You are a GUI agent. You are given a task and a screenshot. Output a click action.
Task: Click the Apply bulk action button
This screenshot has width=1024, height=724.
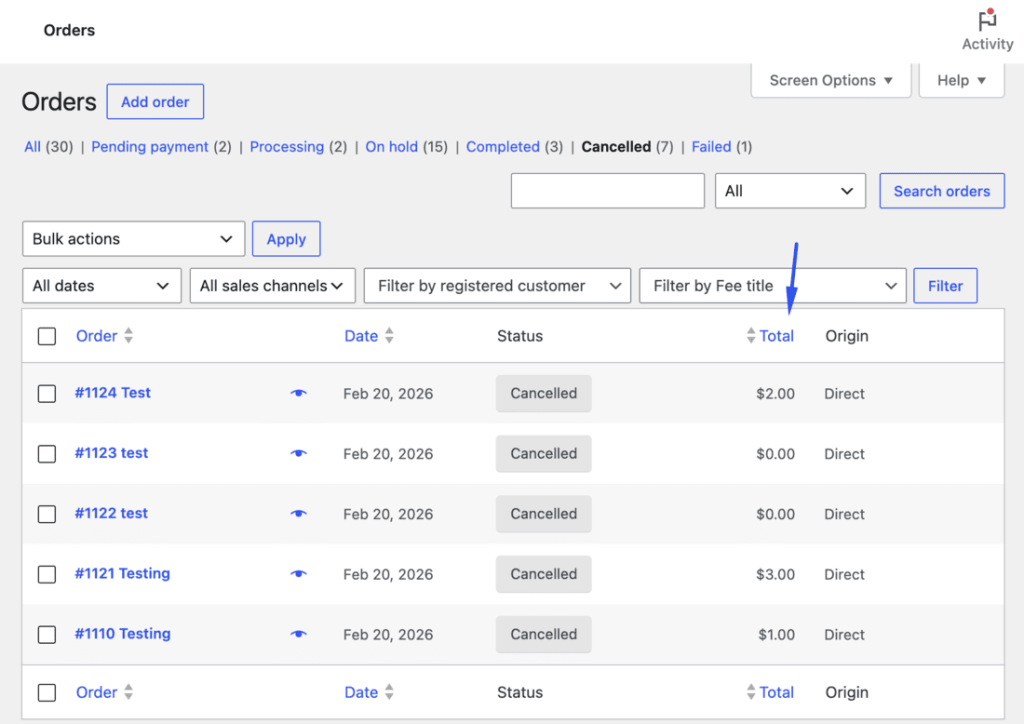click(x=286, y=239)
